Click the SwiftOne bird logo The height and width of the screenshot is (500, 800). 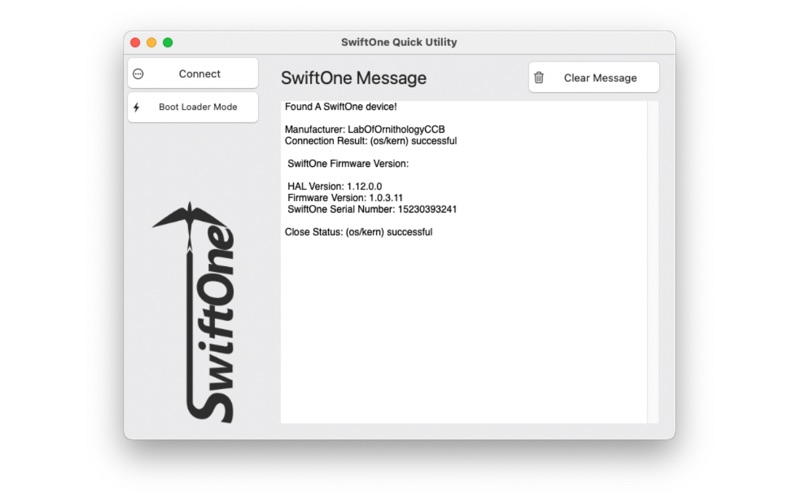pyautogui.click(x=197, y=312)
